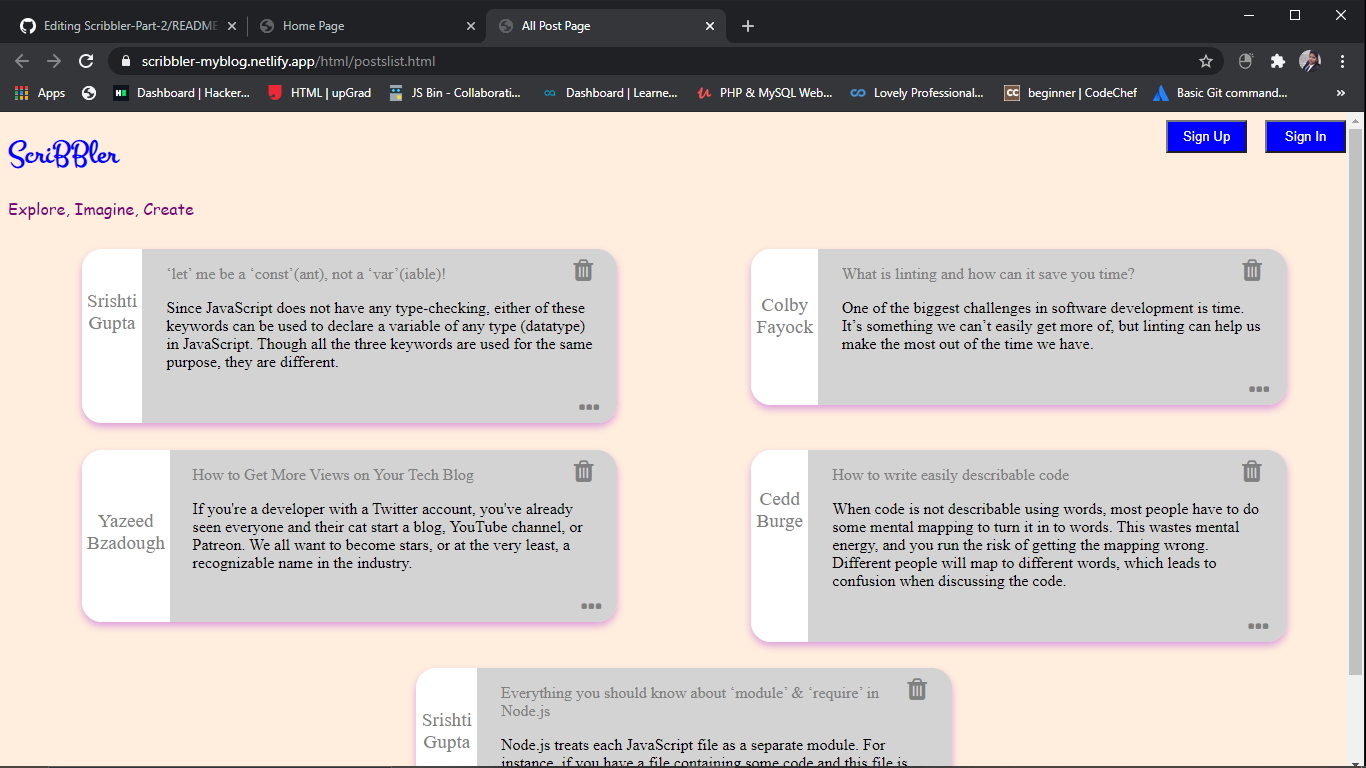Close the All Post Page tab
The image size is (1366, 768).
(x=710, y=25)
